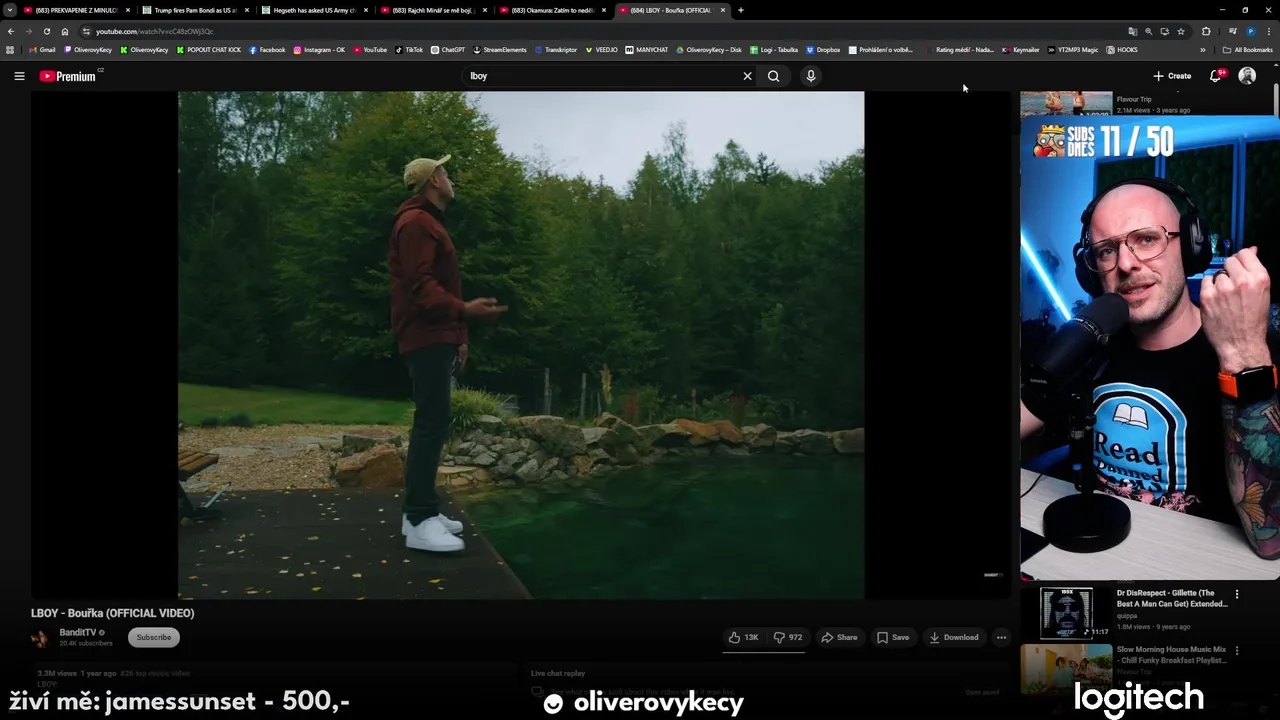Close the 'LBOY - Bouřka' tab

coord(723,10)
